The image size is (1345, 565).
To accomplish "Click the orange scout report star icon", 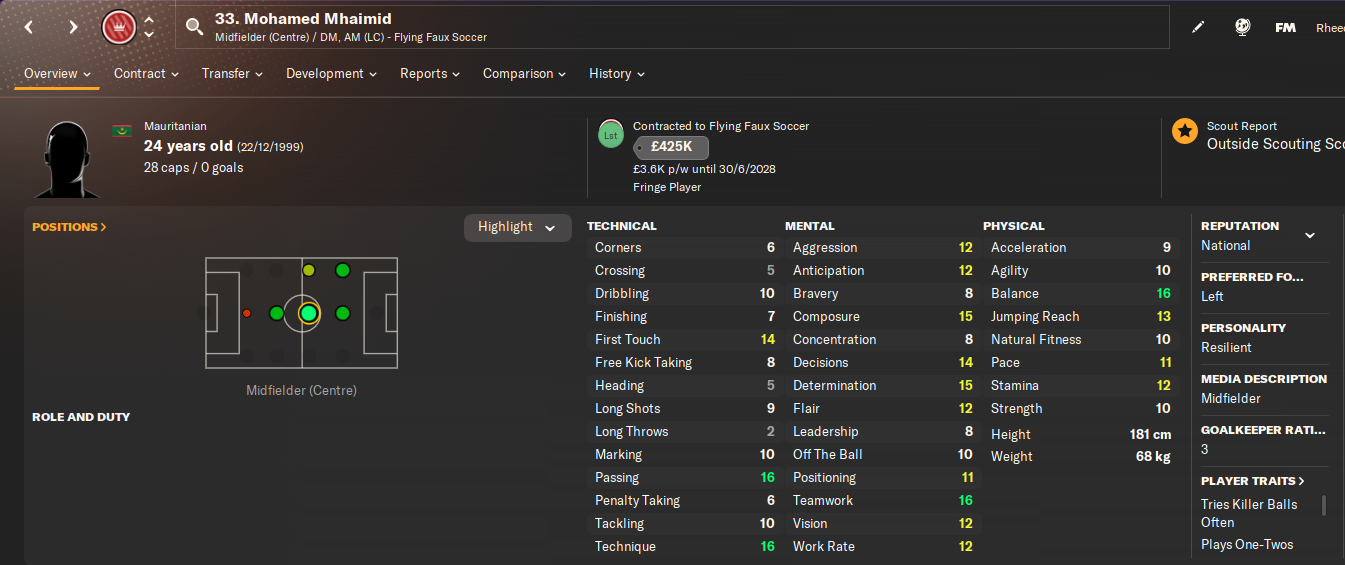I will tap(1185, 131).
